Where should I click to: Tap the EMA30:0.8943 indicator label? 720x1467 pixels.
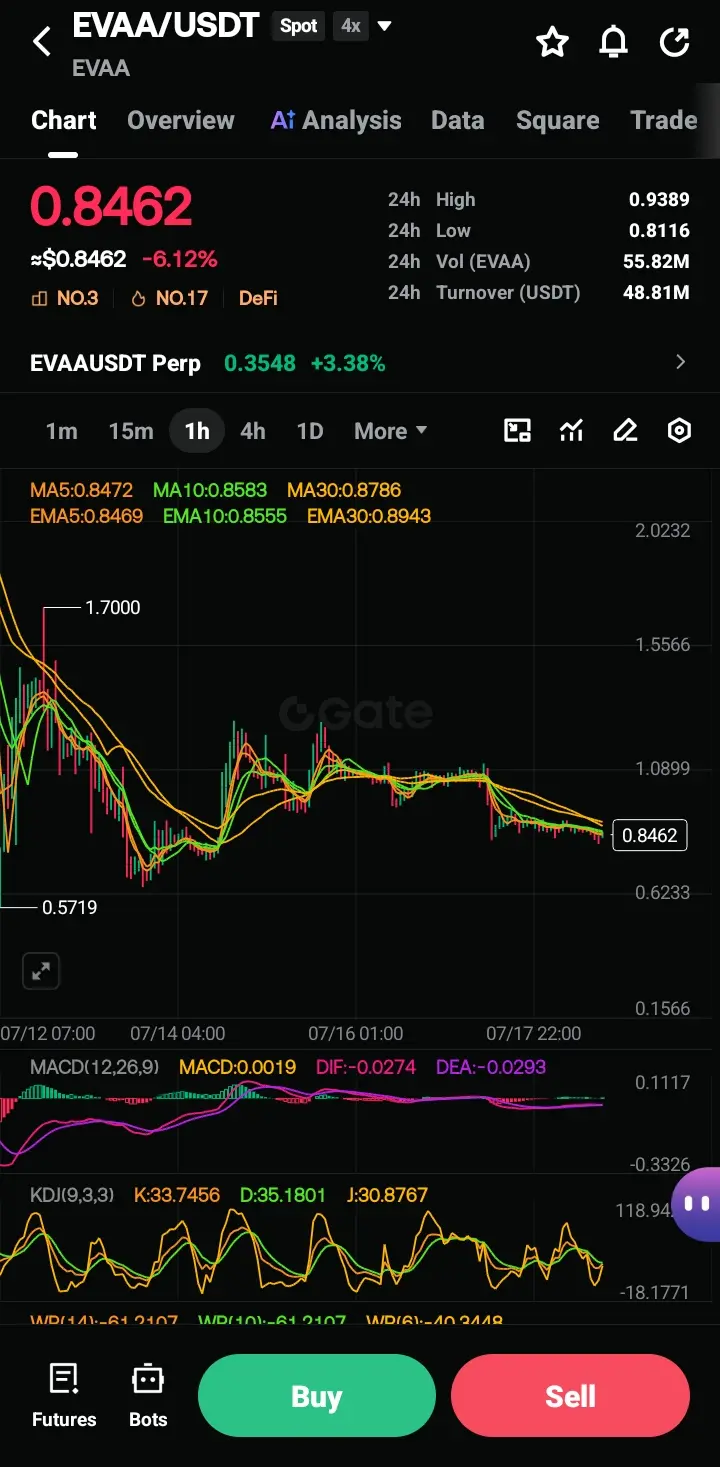coord(369,516)
